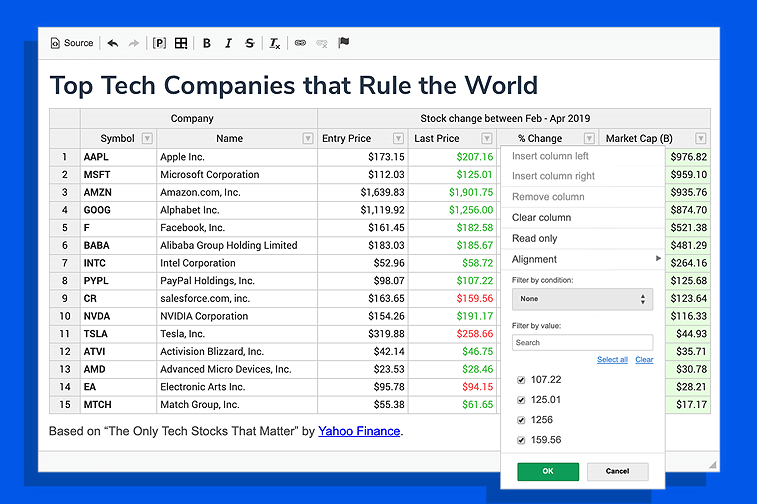This screenshot has height=504, width=757.
Task: Open the Symbol column filter dropdown
Action: click(147, 139)
